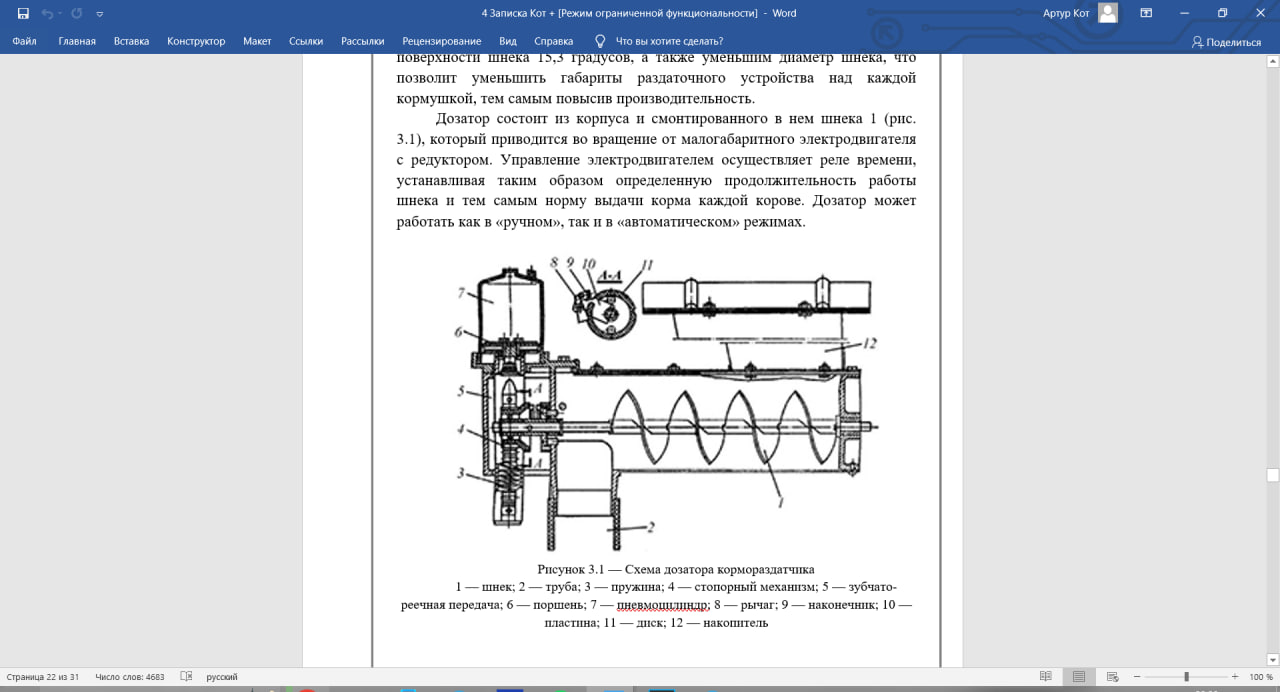Open the Макет ribbon tab
The width and height of the screenshot is (1280, 692).
click(257, 41)
